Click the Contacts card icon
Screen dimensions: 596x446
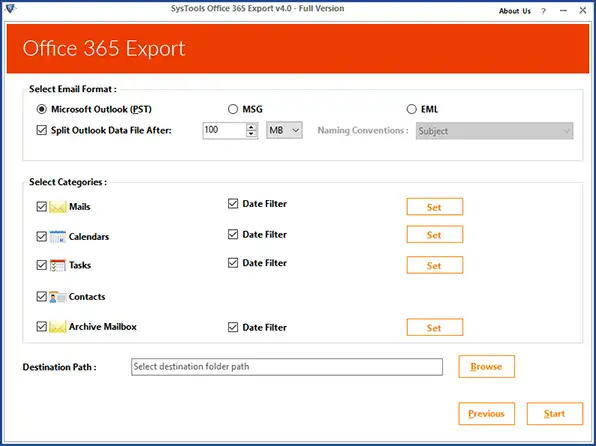(x=58, y=297)
